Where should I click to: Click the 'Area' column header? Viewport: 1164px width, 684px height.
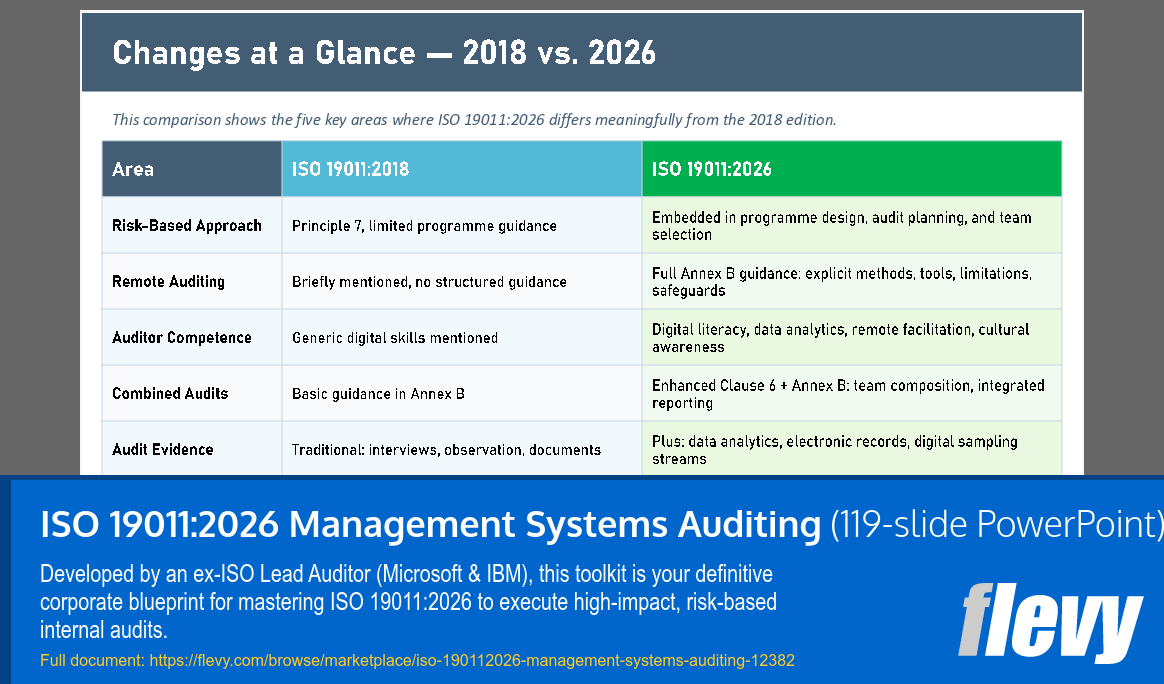[192, 169]
